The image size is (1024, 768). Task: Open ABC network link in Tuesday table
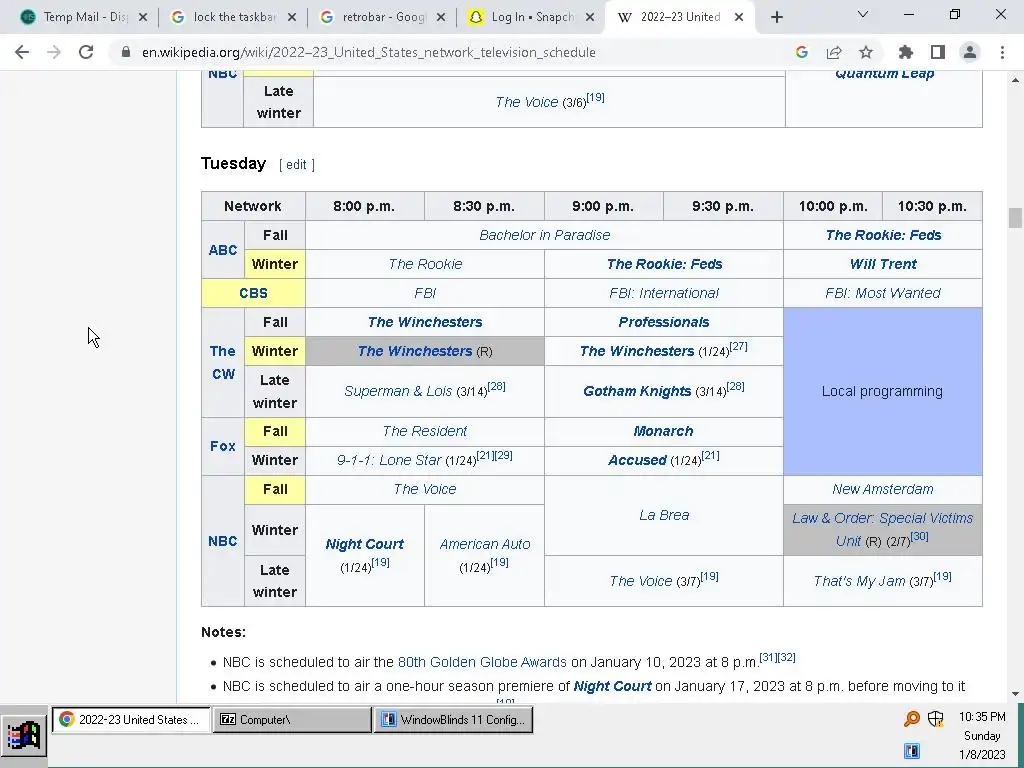223,250
